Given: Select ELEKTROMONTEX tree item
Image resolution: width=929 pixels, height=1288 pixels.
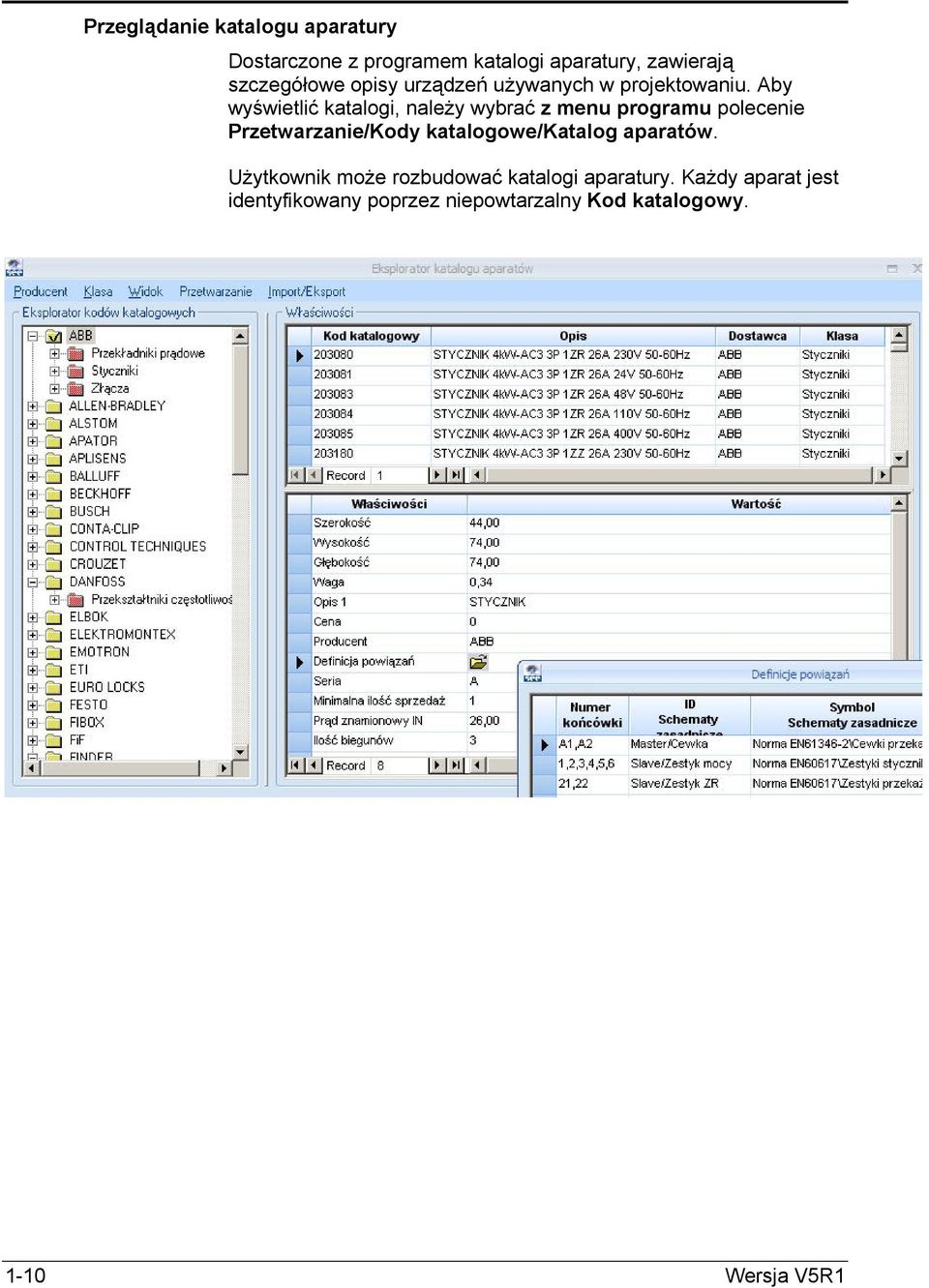Looking at the screenshot, I should (122, 635).
